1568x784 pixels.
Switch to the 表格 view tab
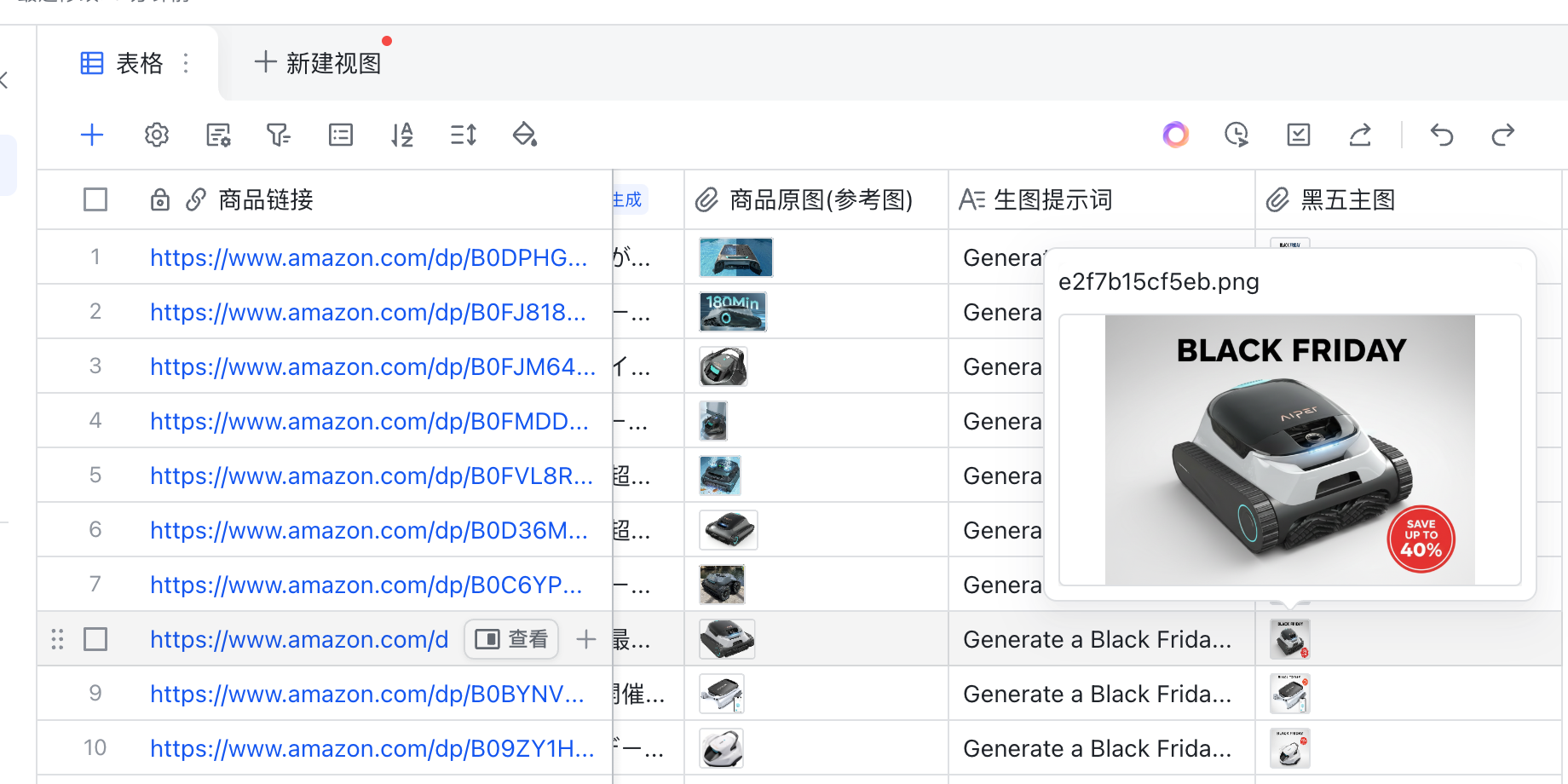tap(128, 63)
